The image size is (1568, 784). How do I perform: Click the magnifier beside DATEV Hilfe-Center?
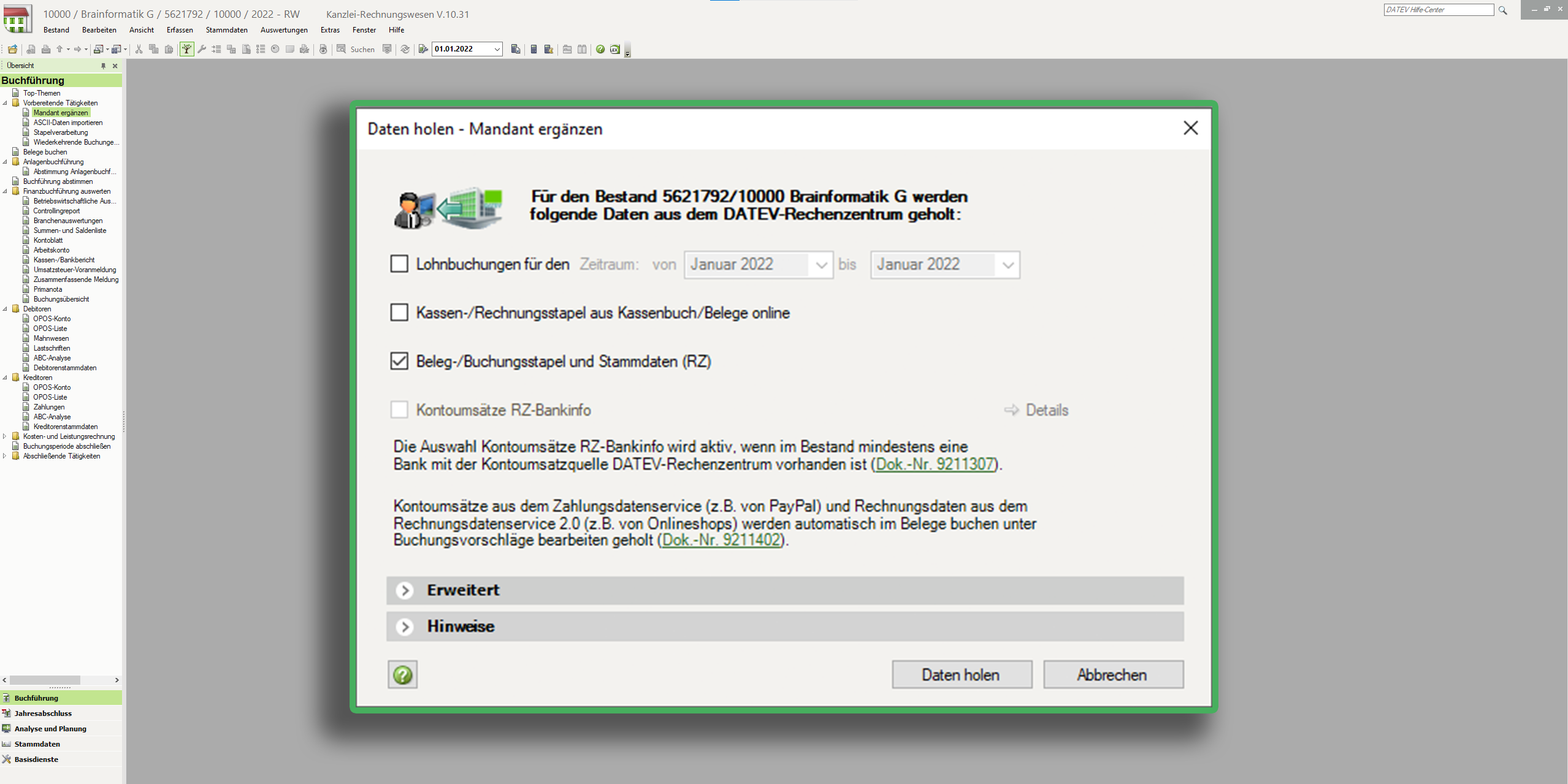(x=1502, y=10)
